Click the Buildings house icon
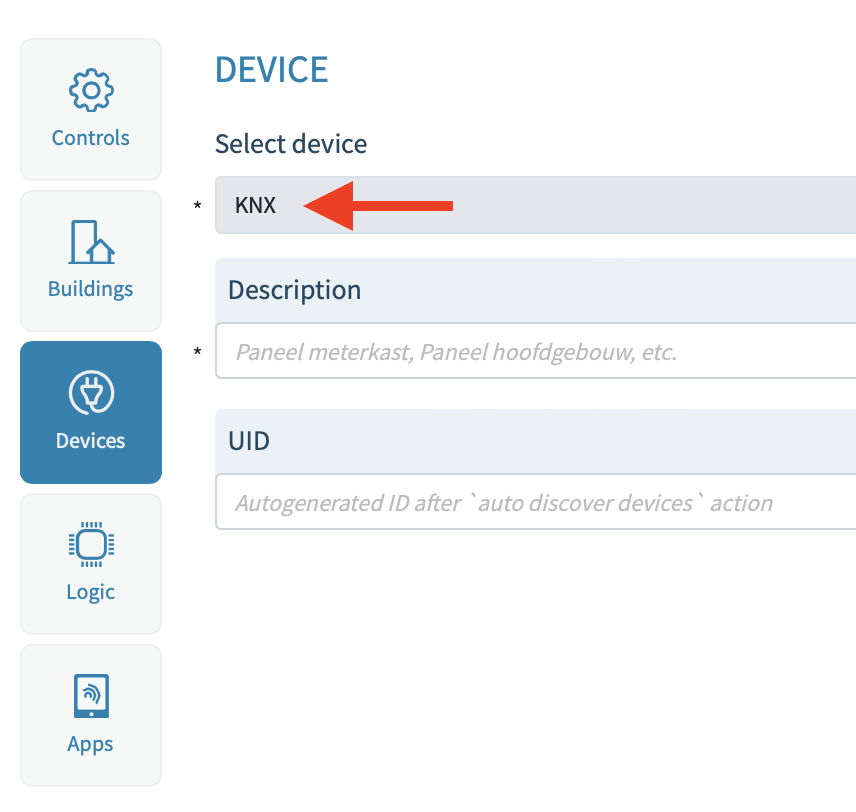The height and width of the screenshot is (812, 856). 91,242
